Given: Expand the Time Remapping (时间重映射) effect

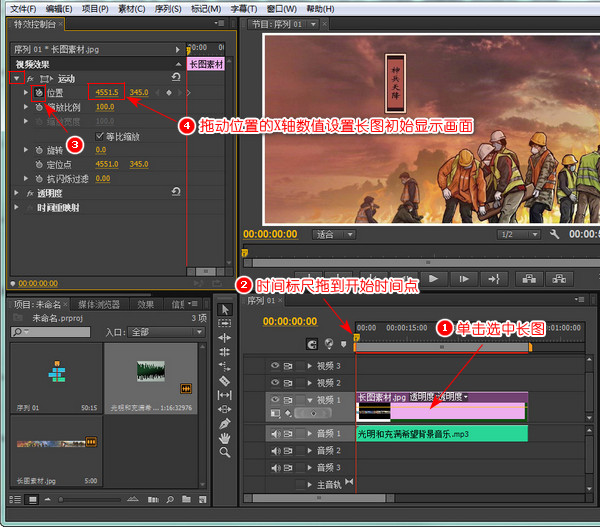Looking at the screenshot, I should point(16,207).
